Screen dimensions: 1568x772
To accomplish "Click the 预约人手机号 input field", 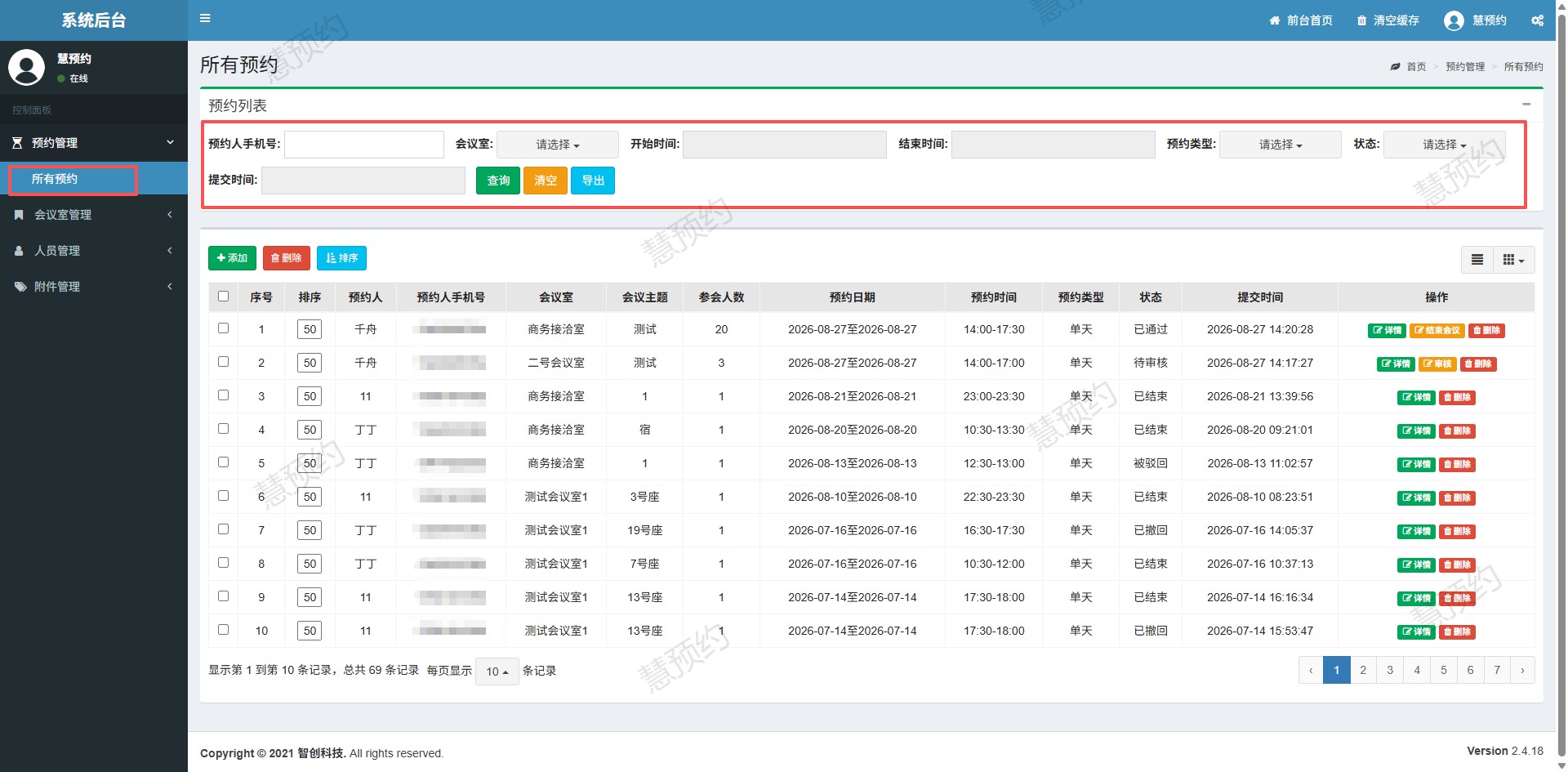I will (364, 145).
